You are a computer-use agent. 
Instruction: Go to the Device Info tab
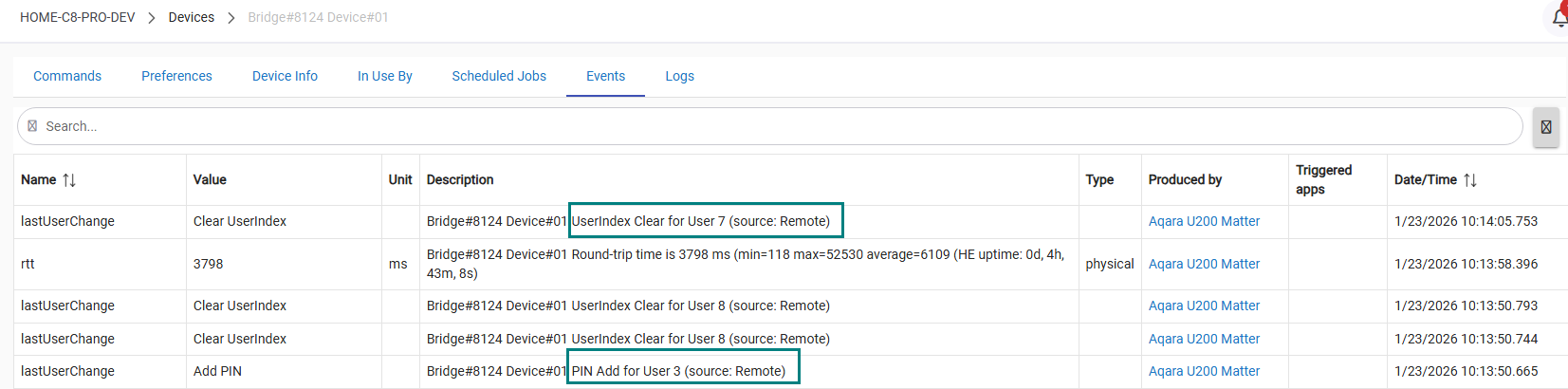point(285,76)
